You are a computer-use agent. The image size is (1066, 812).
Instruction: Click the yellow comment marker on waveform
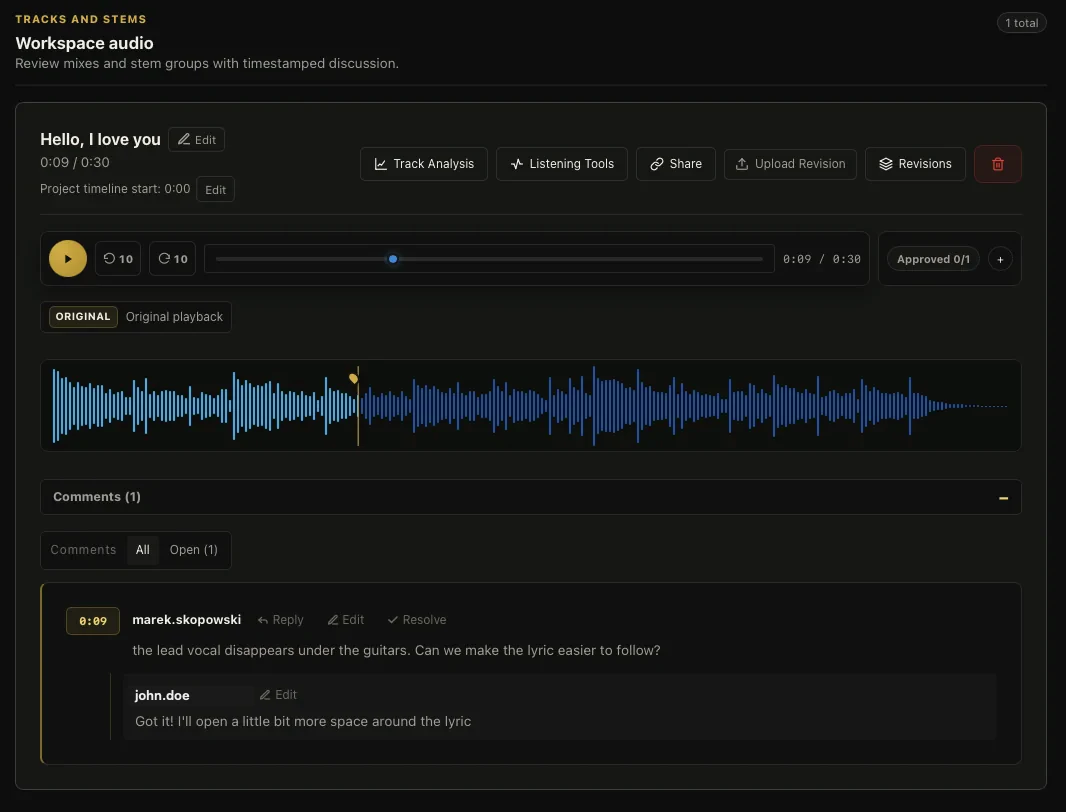click(x=354, y=378)
